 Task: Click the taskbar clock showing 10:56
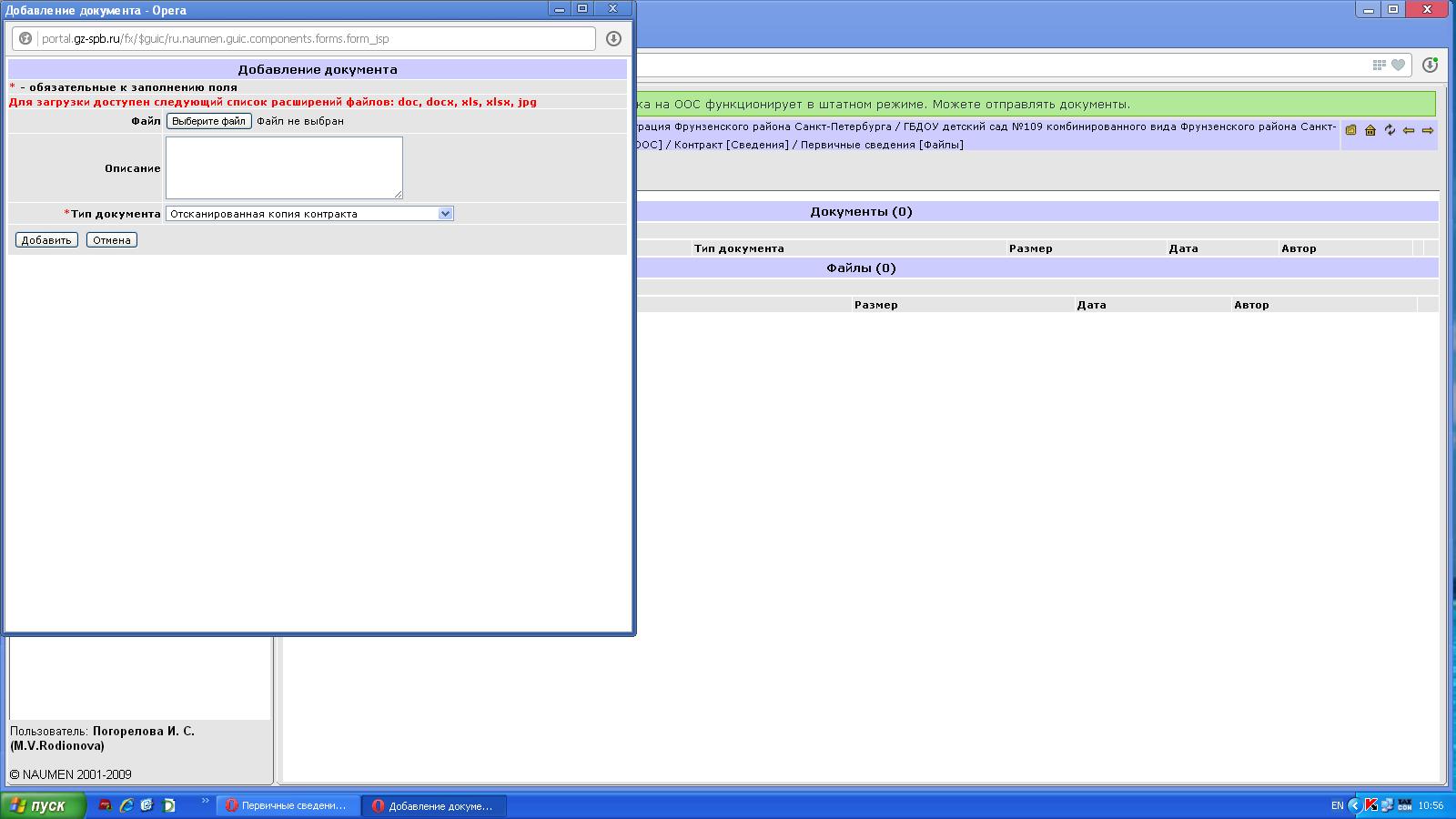[x=1431, y=805]
